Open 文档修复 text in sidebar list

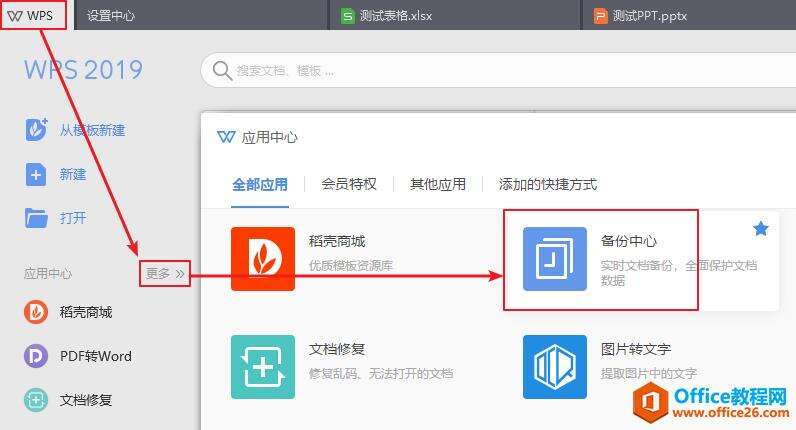point(86,400)
